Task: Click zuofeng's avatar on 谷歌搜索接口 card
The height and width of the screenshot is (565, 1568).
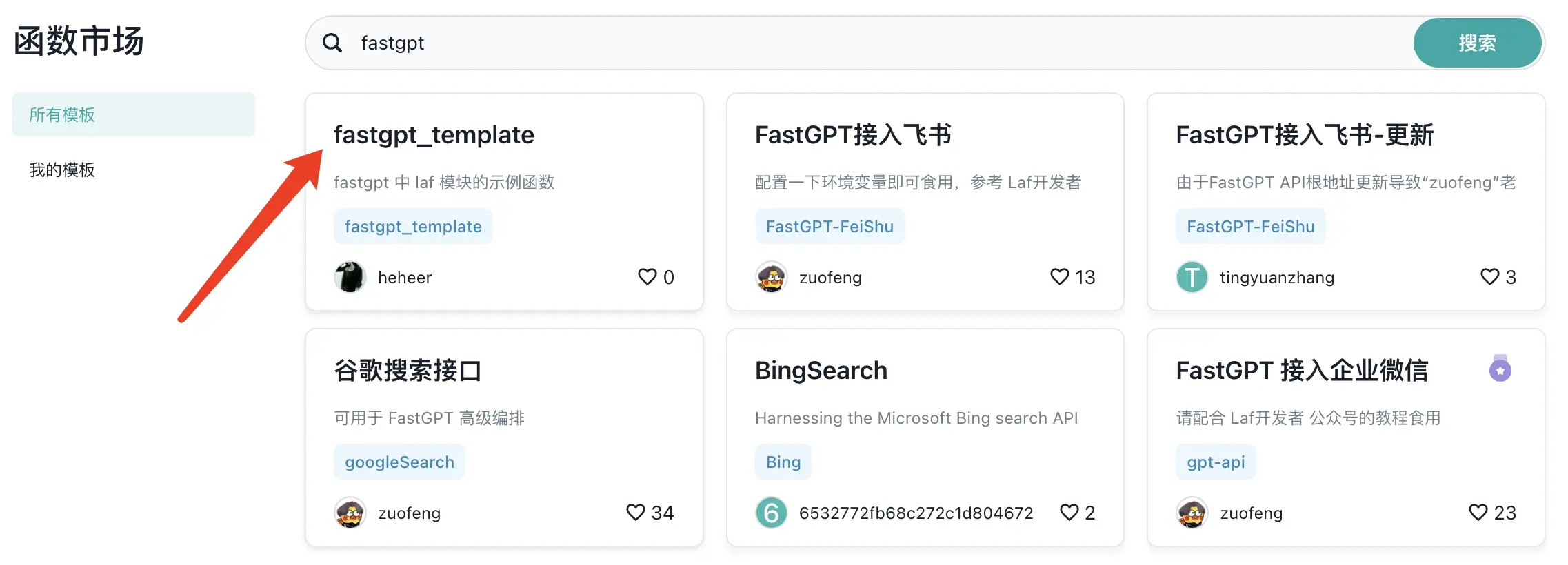Action: (350, 513)
